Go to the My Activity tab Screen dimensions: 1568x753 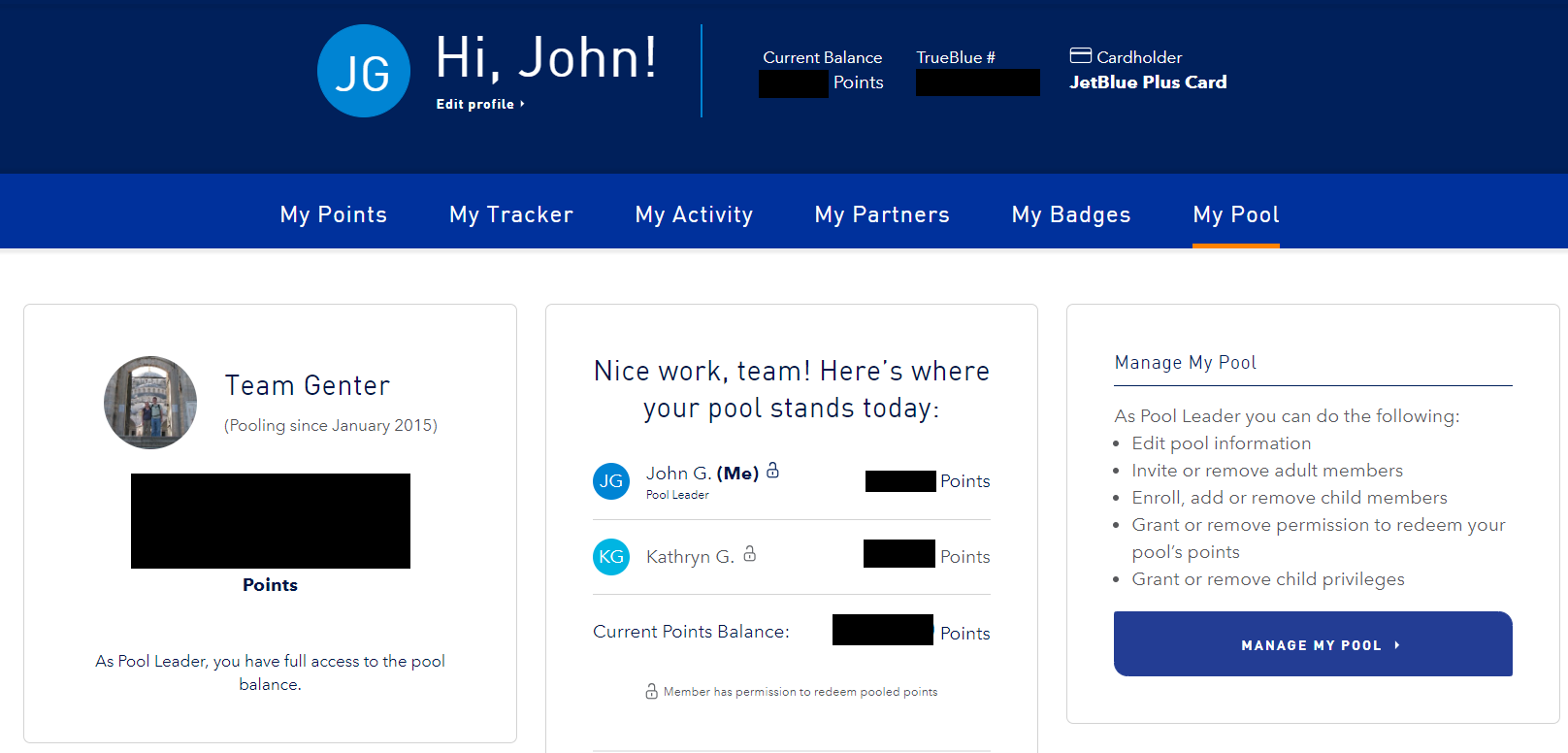(694, 214)
